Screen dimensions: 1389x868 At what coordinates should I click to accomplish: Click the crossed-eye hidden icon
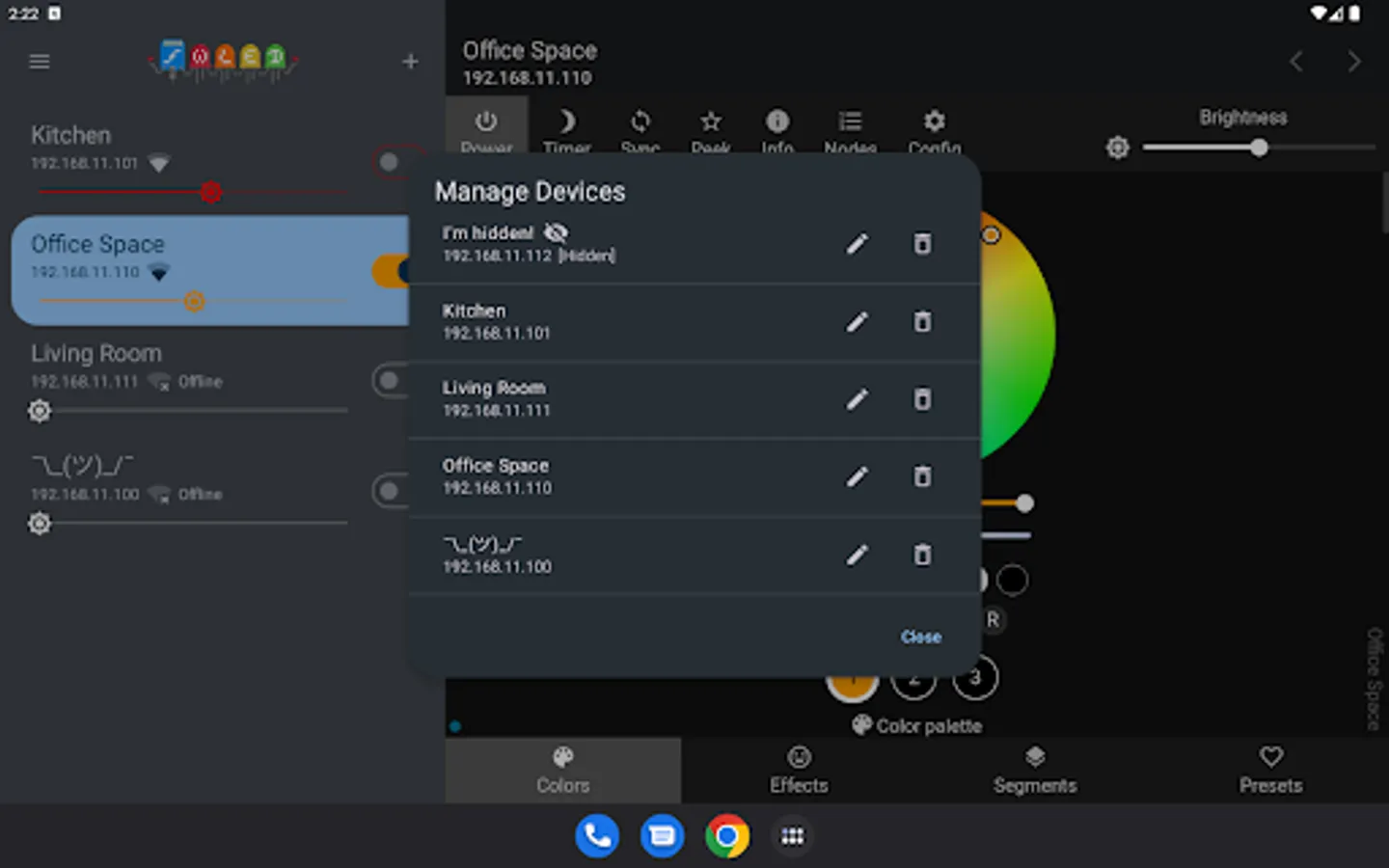tap(556, 232)
